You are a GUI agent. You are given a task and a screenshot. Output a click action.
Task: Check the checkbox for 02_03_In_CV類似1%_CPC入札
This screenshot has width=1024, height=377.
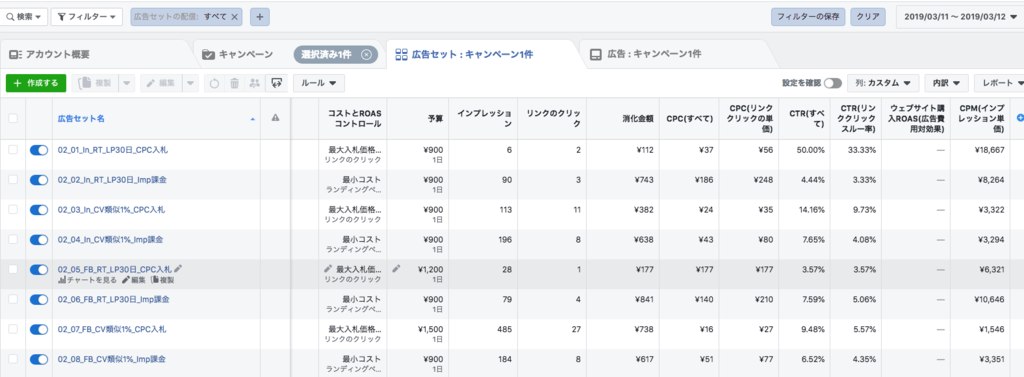click(13, 210)
